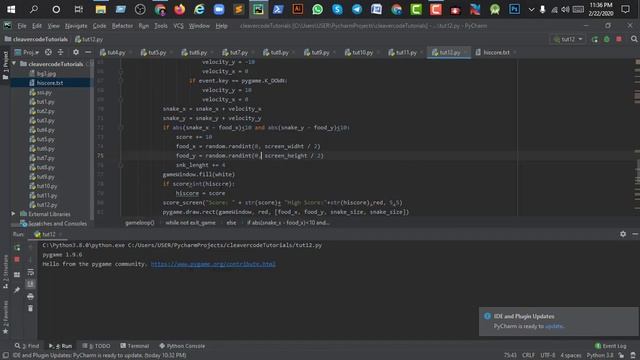Switch to the hiscore.txt editor tab
The width and height of the screenshot is (640, 360).
(496, 52)
